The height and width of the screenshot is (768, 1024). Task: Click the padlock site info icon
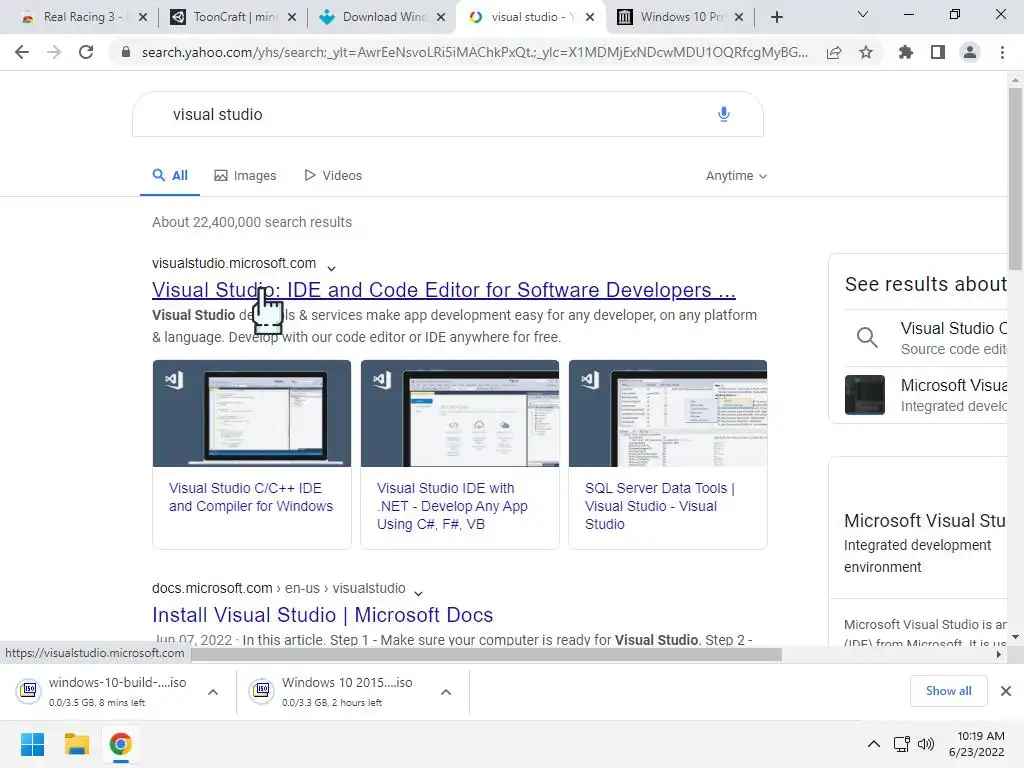point(126,52)
